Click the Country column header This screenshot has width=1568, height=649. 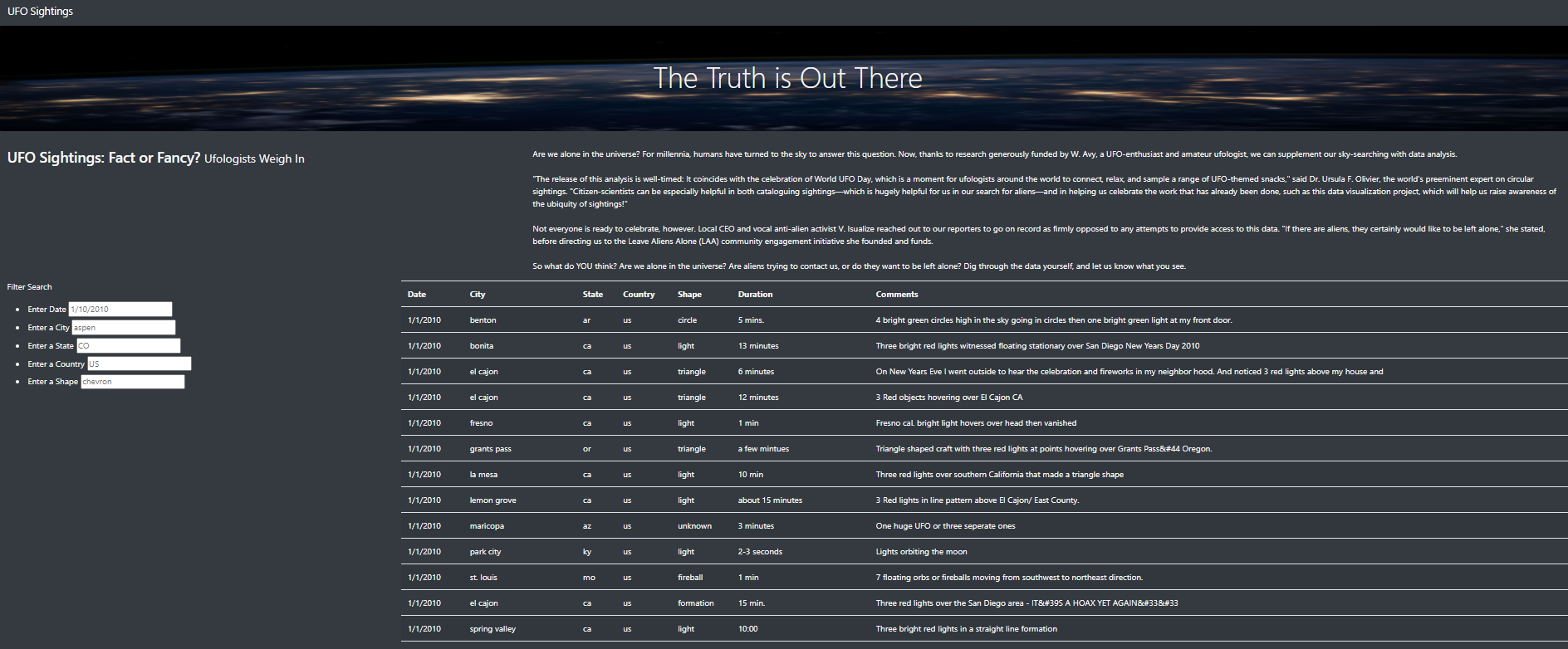[639, 294]
